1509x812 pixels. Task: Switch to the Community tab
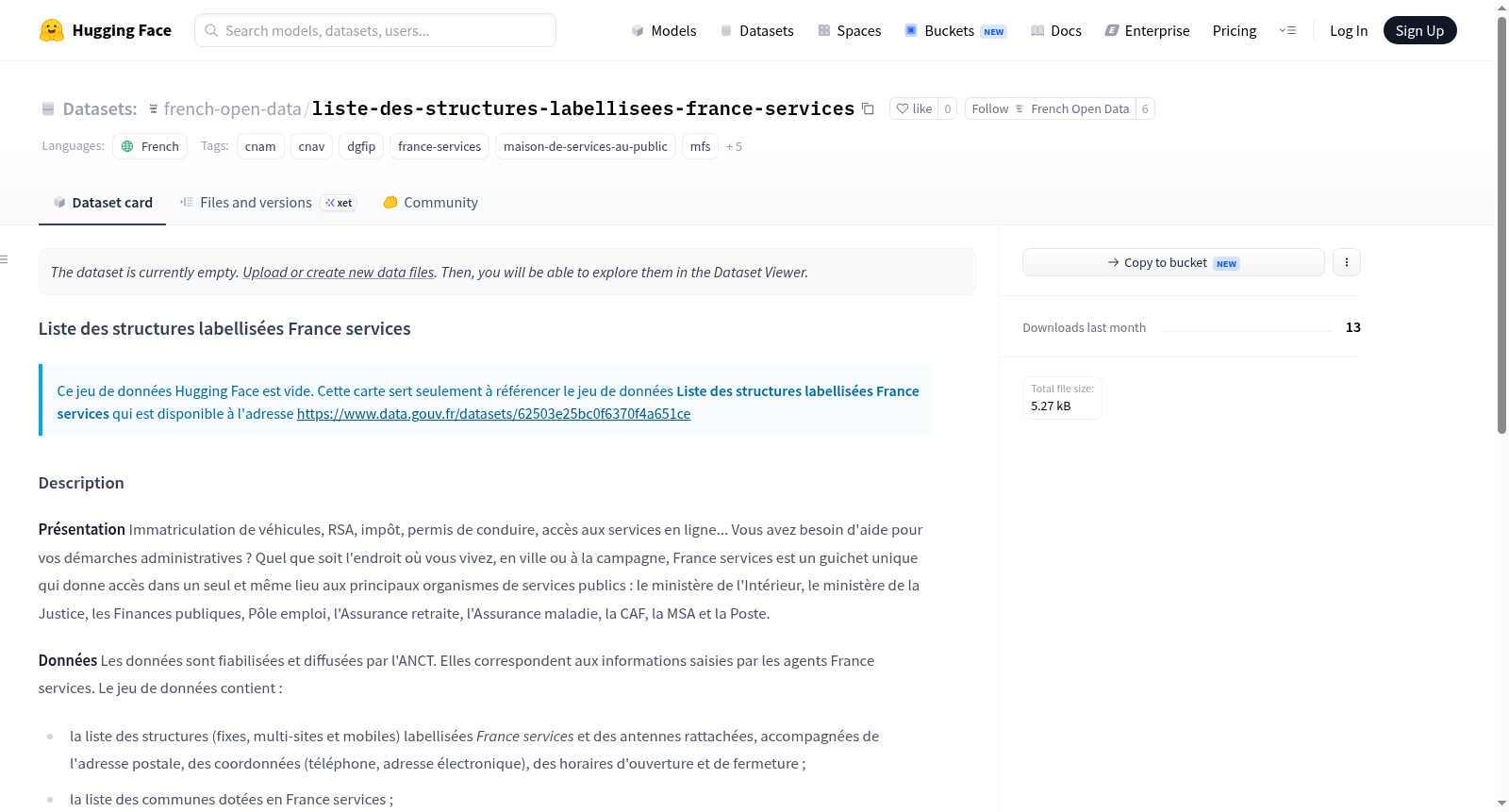(x=430, y=203)
